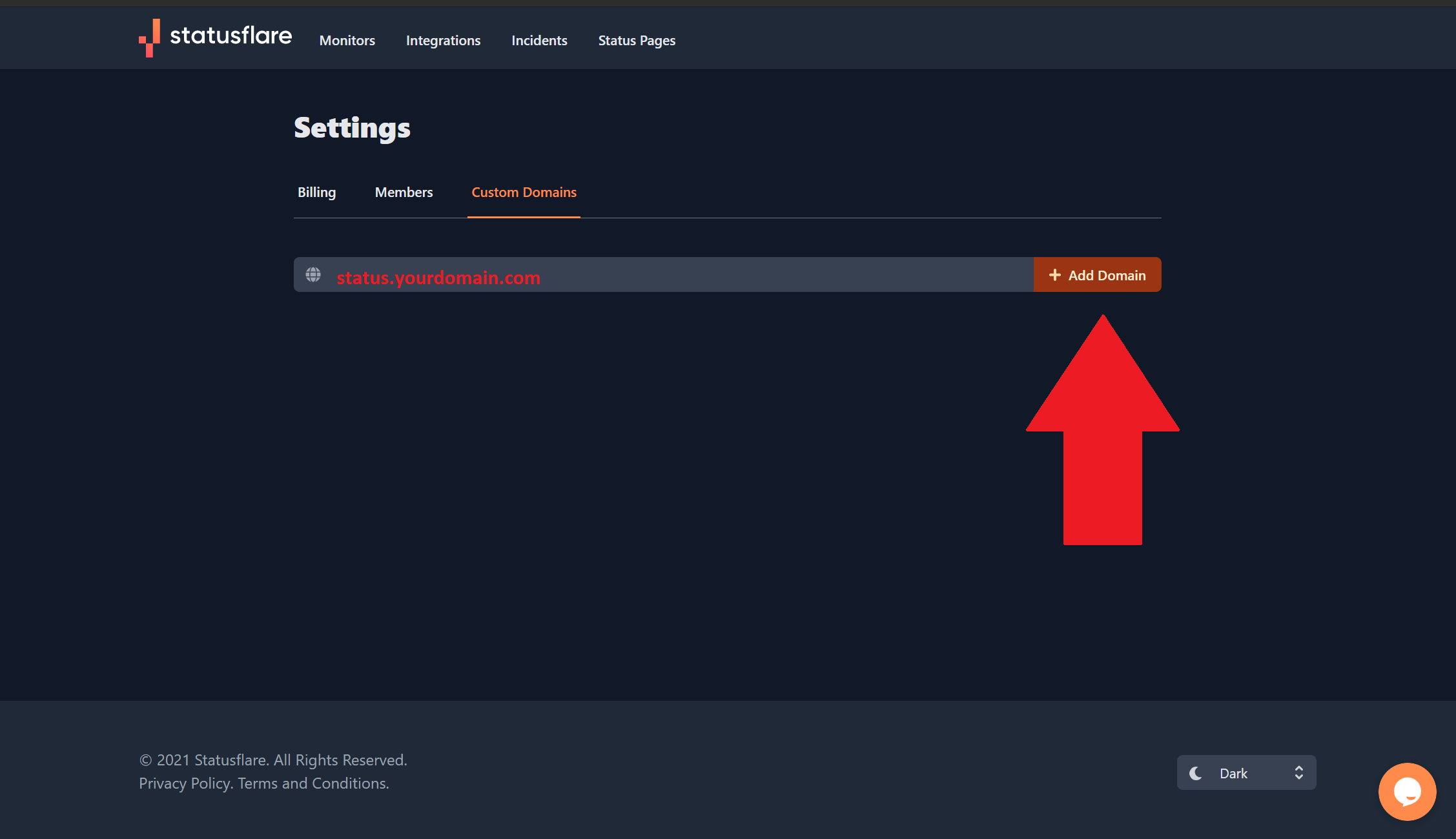Image resolution: width=1456 pixels, height=839 pixels.
Task: Open the Incidents section
Action: 539,41
